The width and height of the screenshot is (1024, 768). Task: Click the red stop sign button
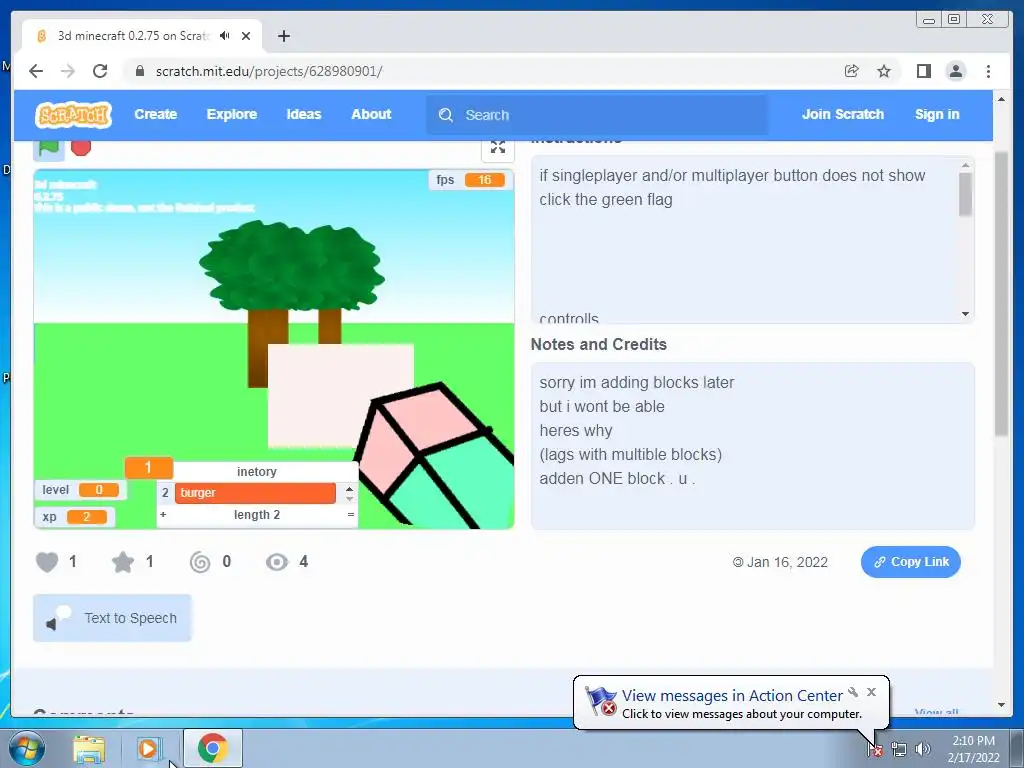pyautogui.click(x=81, y=148)
